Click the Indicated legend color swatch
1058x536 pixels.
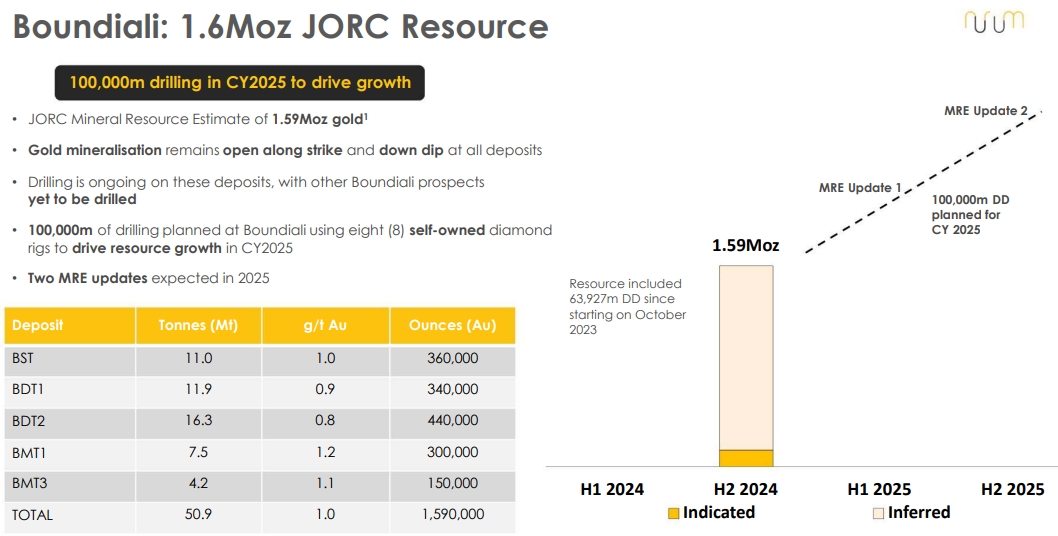[x=673, y=514]
